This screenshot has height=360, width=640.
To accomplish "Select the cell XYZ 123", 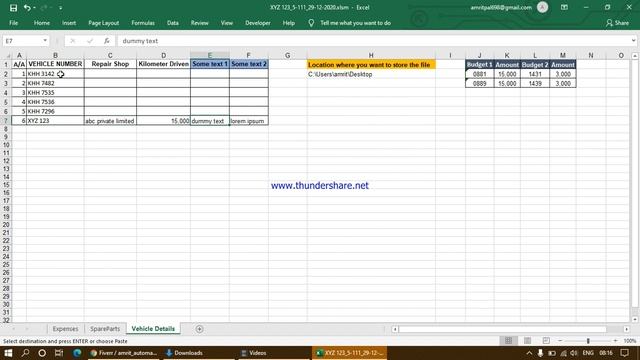I will 55,121.
